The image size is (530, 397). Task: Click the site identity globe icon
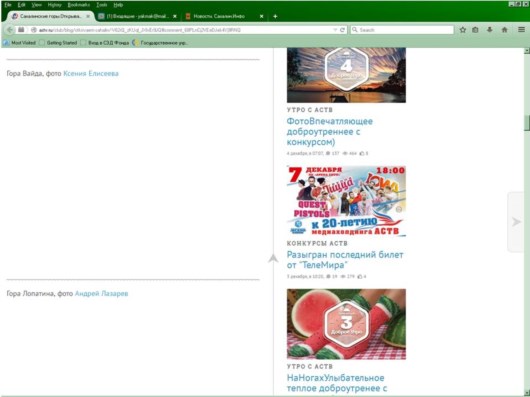33,30
